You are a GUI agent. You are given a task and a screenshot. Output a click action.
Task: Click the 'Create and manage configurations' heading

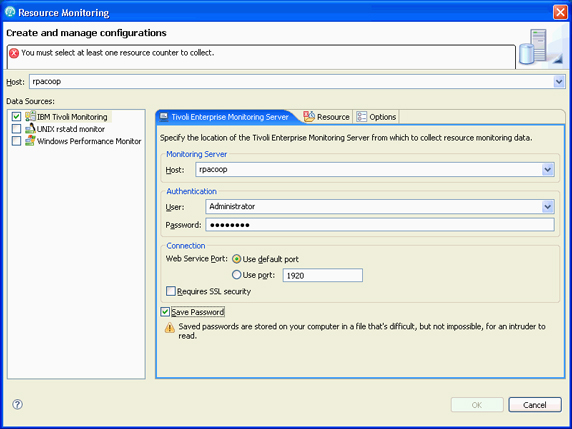click(86, 33)
